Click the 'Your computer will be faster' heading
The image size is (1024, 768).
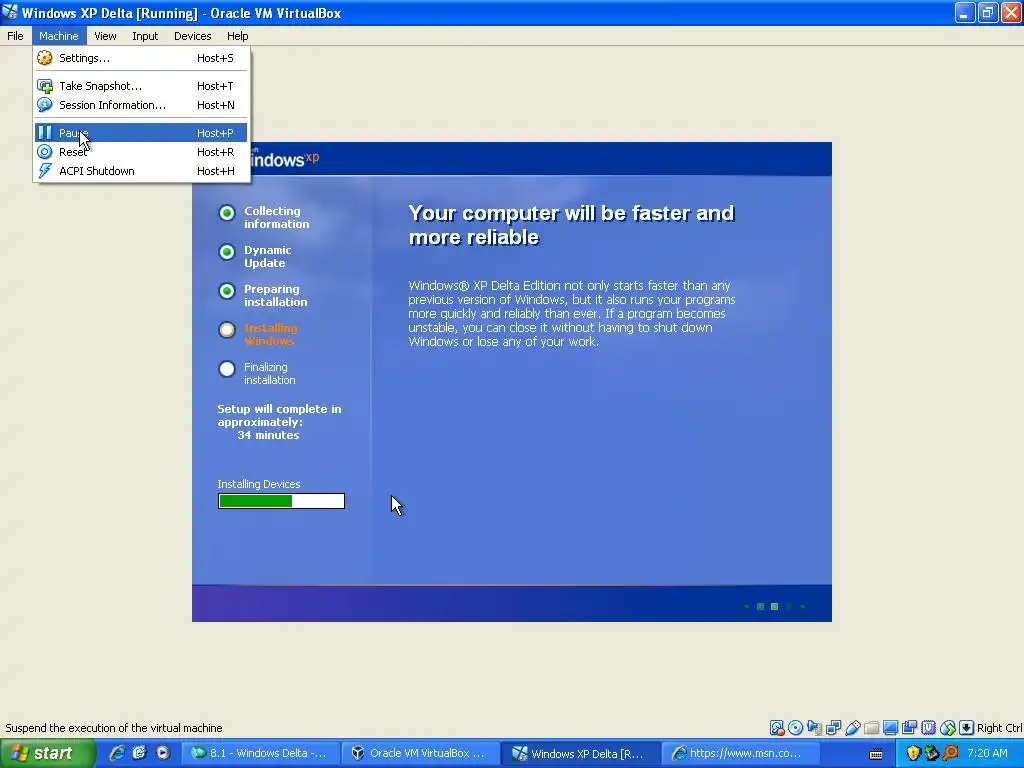(571, 225)
